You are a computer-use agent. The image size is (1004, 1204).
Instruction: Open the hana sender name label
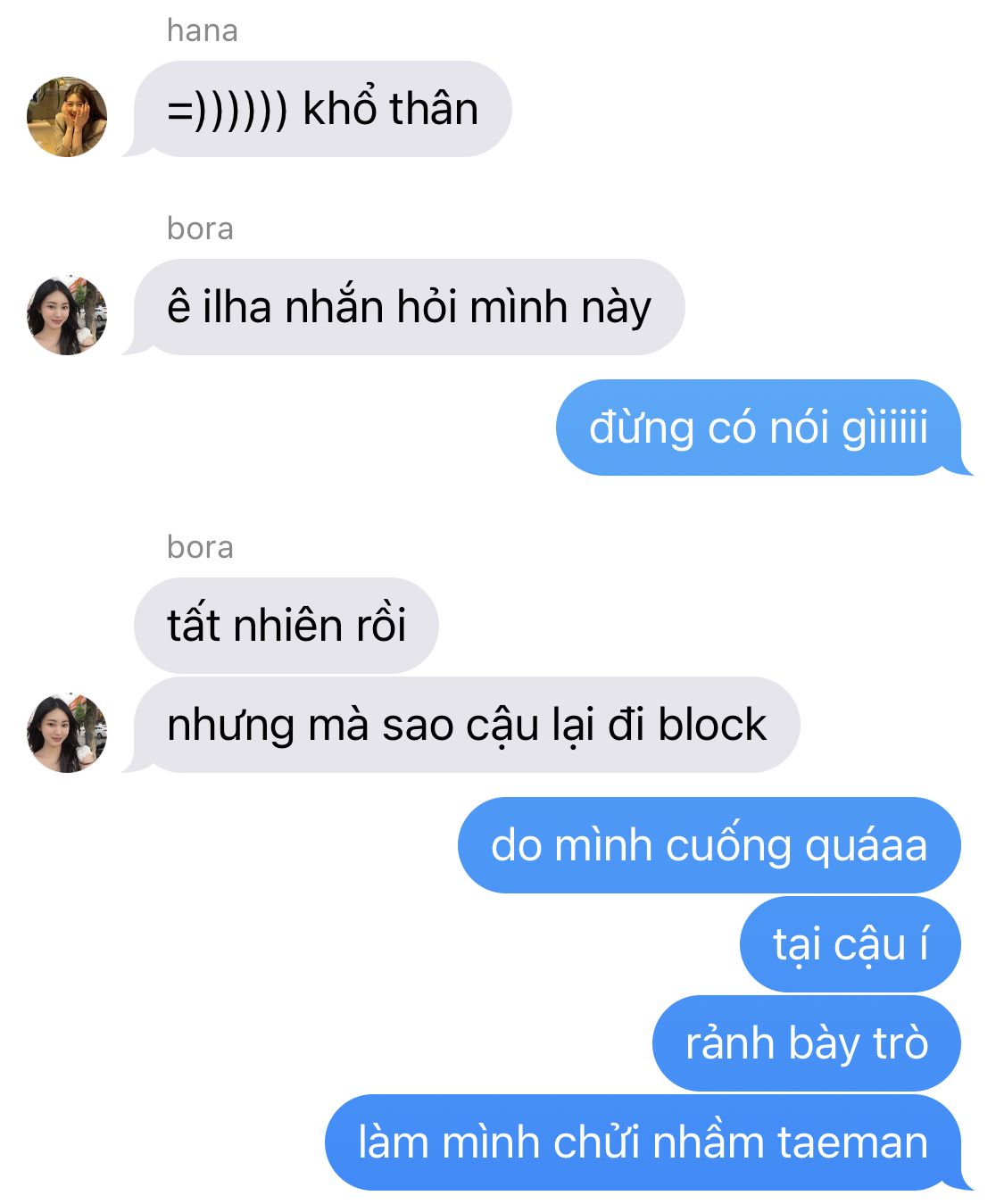click(202, 31)
